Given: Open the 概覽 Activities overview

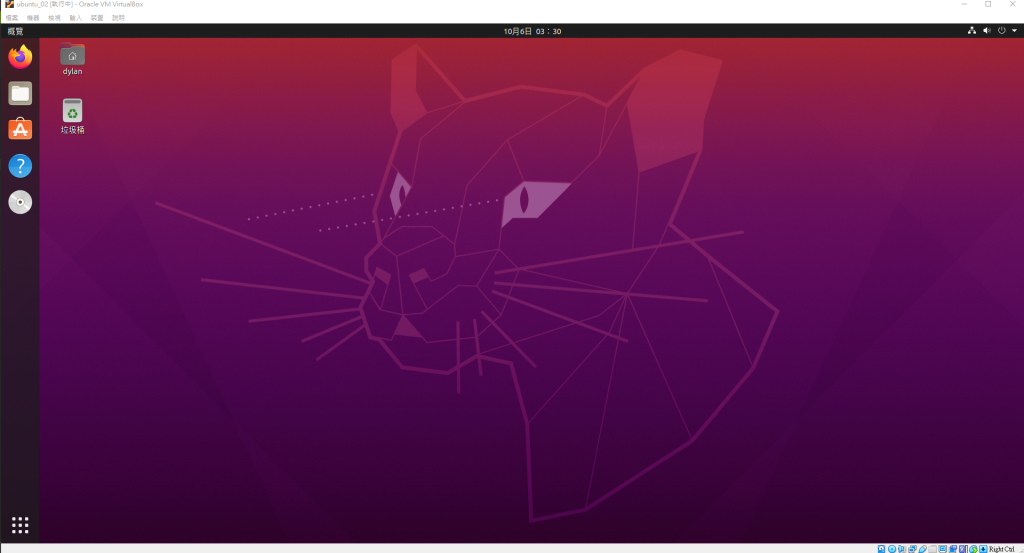Looking at the screenshot, I should click(x=15, y=31).
